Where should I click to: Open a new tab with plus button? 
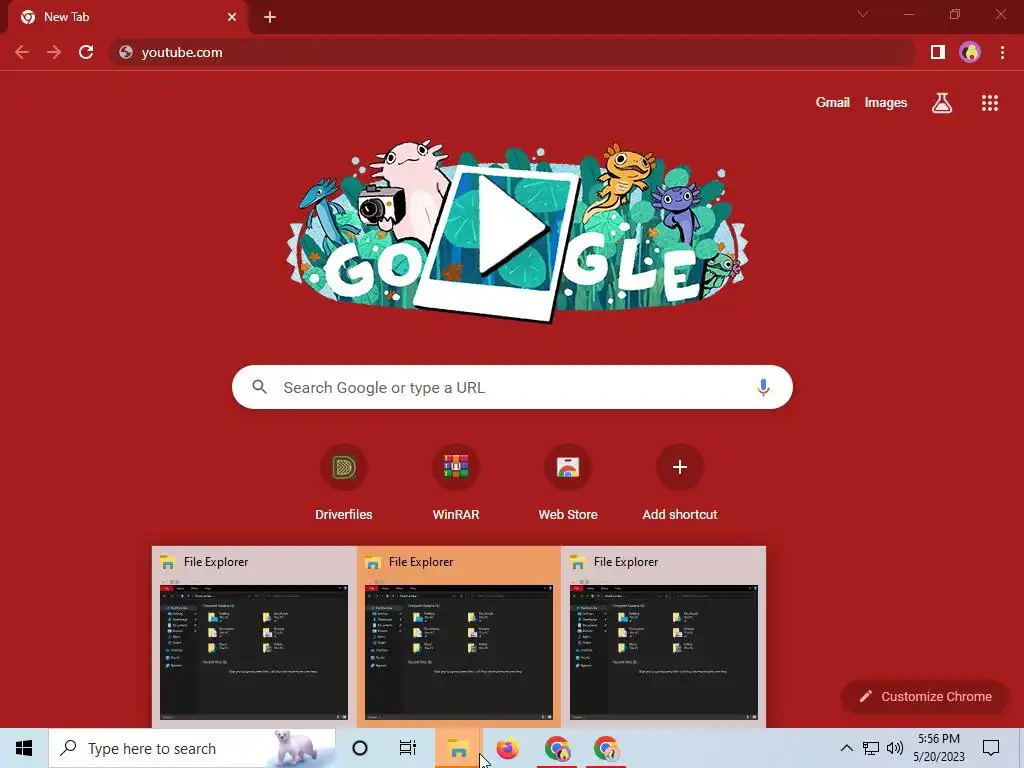coord(270,17)
